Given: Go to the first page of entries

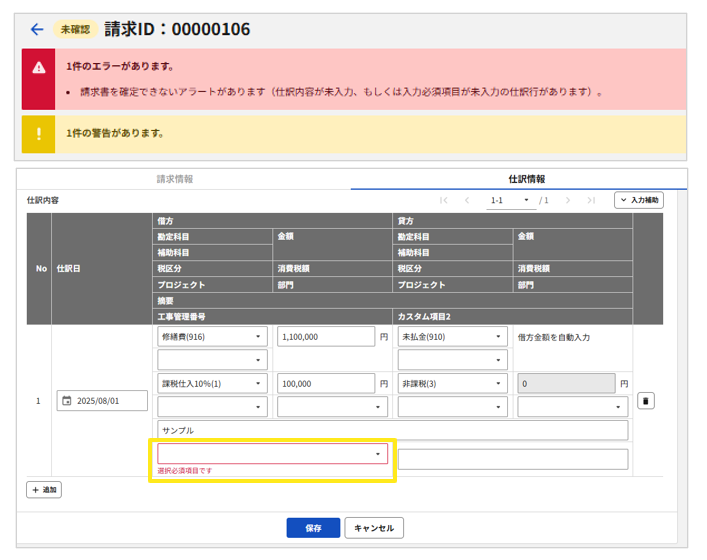Looking at the screenshot, I should (444, 200).
